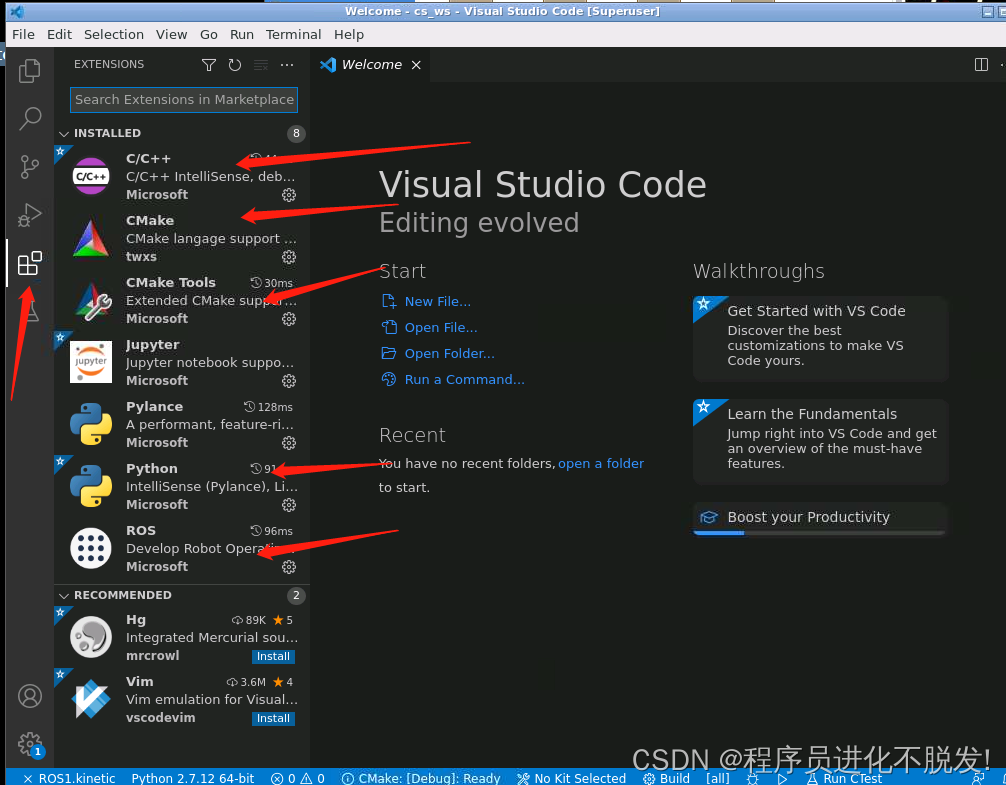Open the Source Control view
Viewport: 1006px width, 785px height.
(30, 167)
